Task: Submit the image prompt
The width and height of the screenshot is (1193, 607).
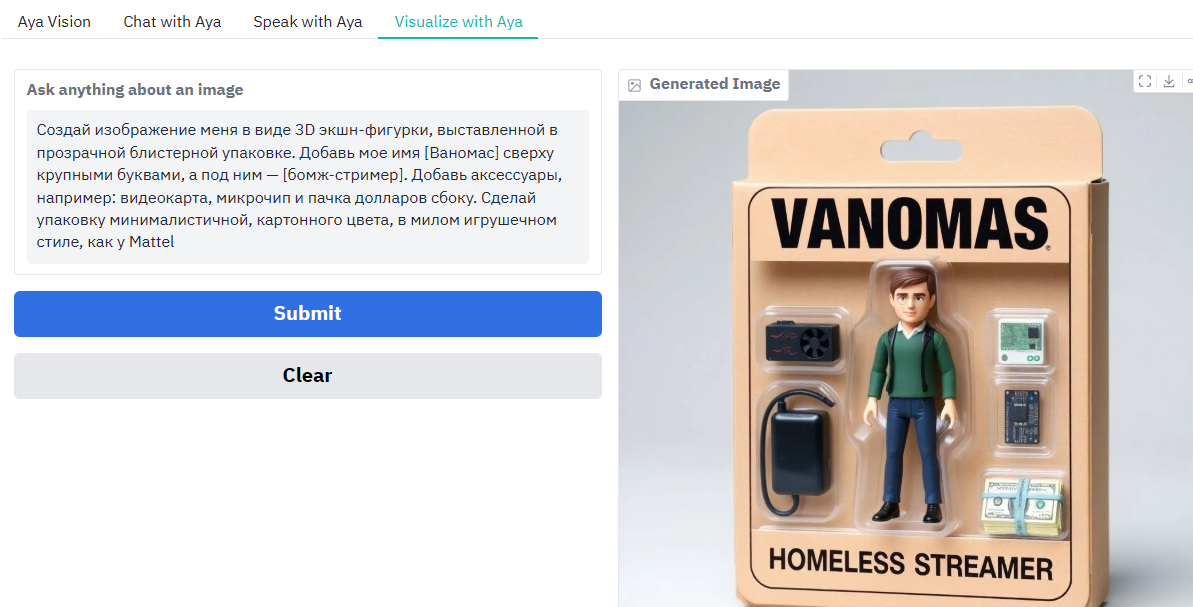Action: click(x=307, y=313)
